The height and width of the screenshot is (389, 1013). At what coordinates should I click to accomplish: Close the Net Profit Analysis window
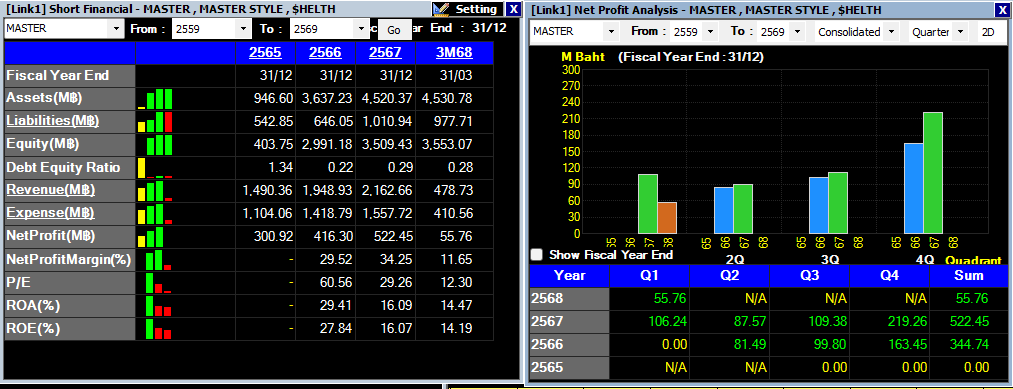tap(1001, 10)
